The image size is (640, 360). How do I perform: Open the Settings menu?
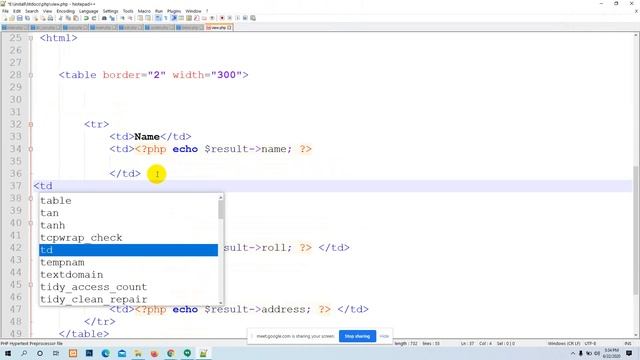click(x=110, y=11)
